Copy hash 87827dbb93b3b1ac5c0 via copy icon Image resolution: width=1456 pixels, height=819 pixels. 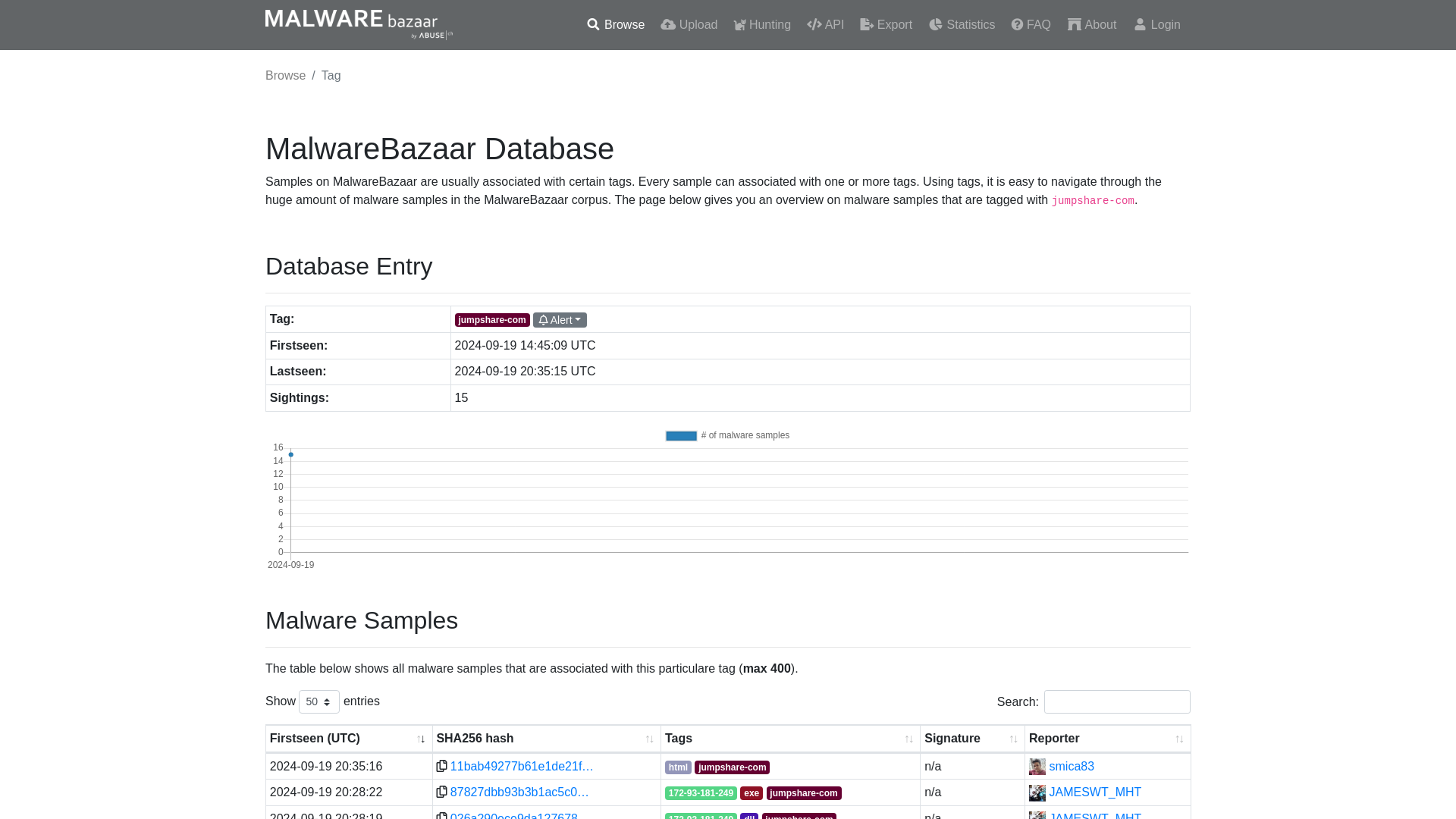click(441, 792)
